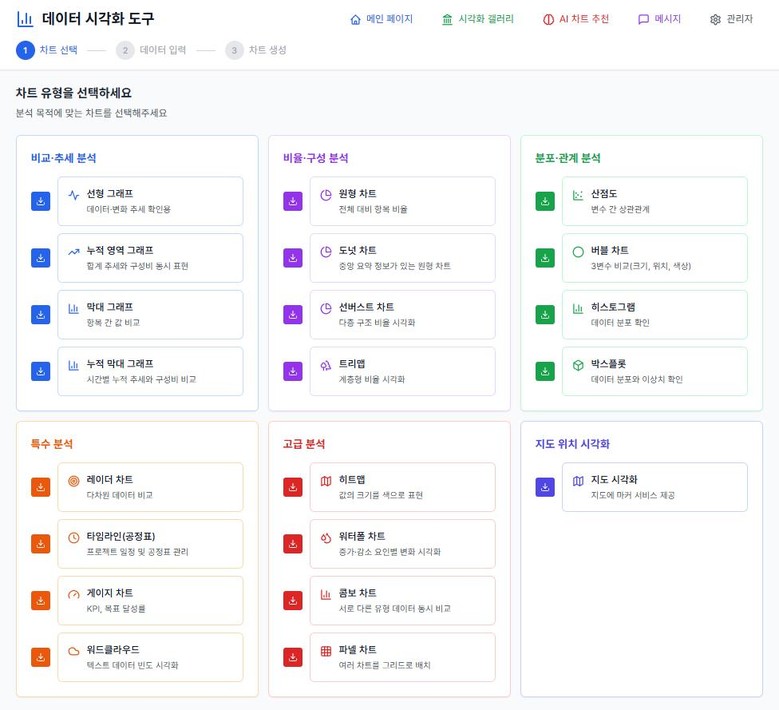Viewport: 779px width, 710px height.
Task: Click the red download icon beside 히트맵
Action: 292,487
